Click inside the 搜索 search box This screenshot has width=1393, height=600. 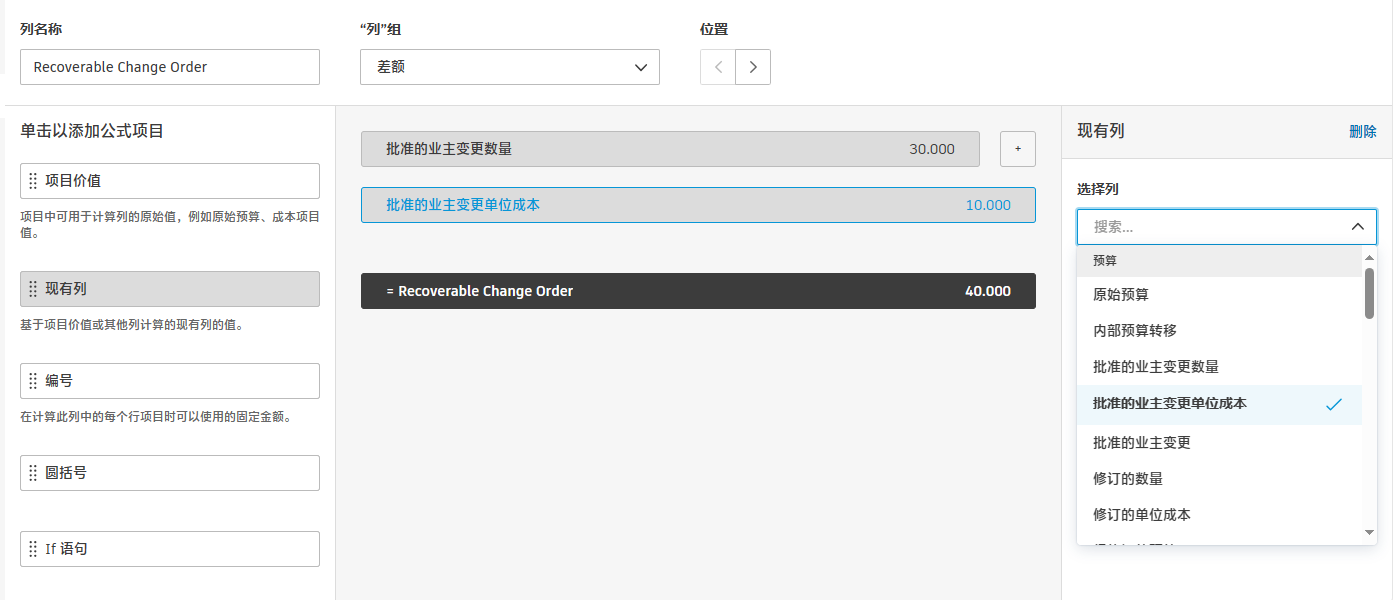1200,226
